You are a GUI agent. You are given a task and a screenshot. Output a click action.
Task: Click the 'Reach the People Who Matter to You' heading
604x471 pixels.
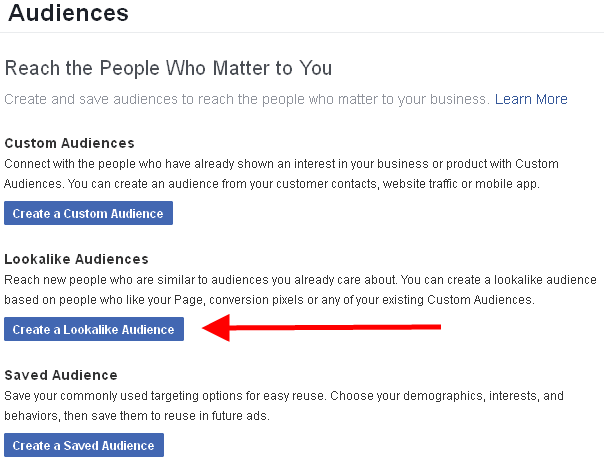pyautogui.click(x=168, y=68)
